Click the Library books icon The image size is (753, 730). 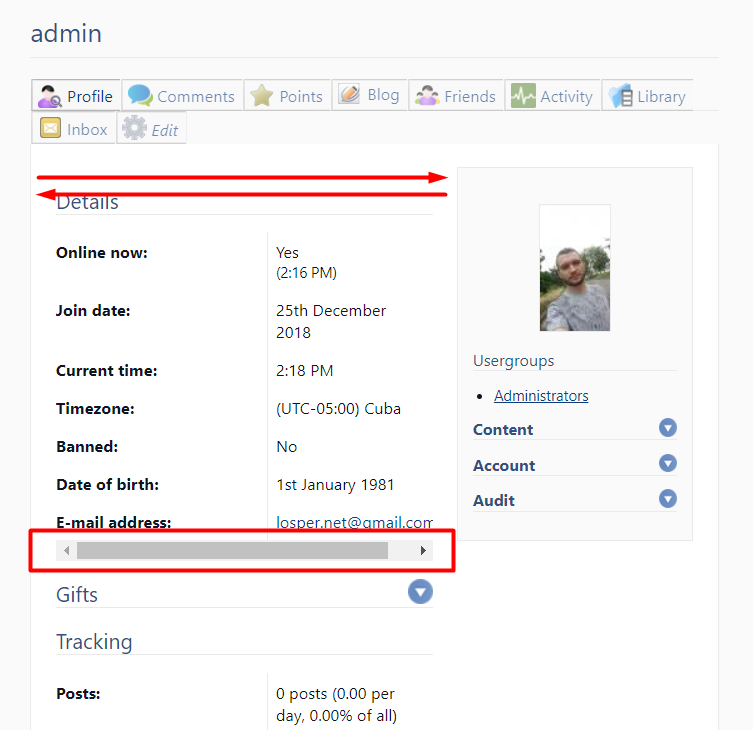coord(620,96)
